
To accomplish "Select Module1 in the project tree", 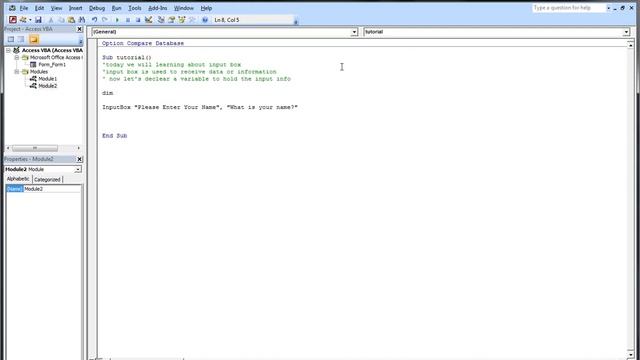I will [47, 79].
